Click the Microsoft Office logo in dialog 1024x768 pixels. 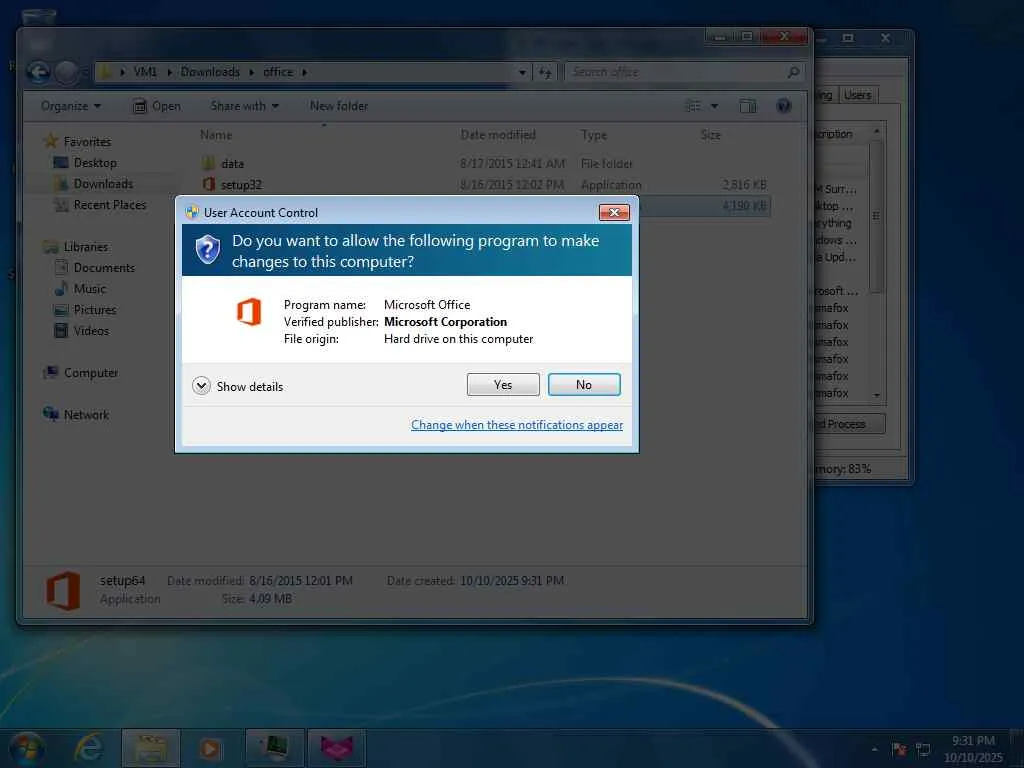tap(249, 312)
